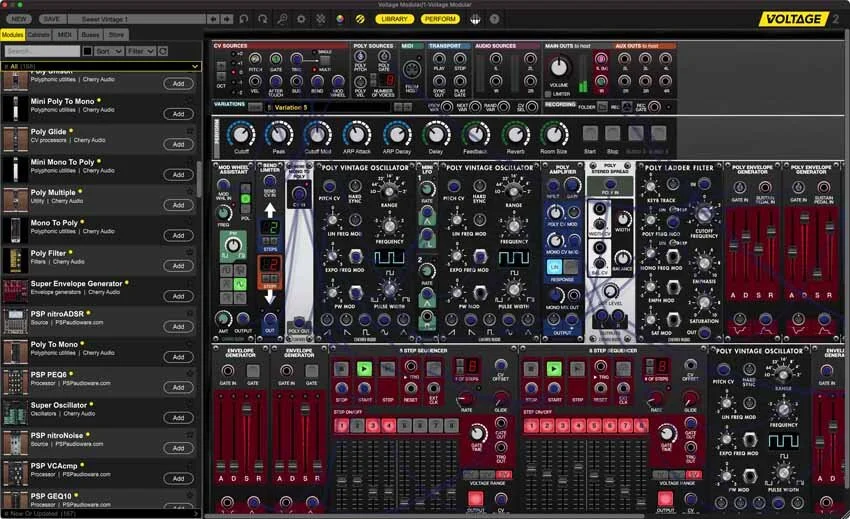Toggle the red OUTPUT button on left sequencer
The height and width of the screenshot is (519, 850).
coord(475,498)
